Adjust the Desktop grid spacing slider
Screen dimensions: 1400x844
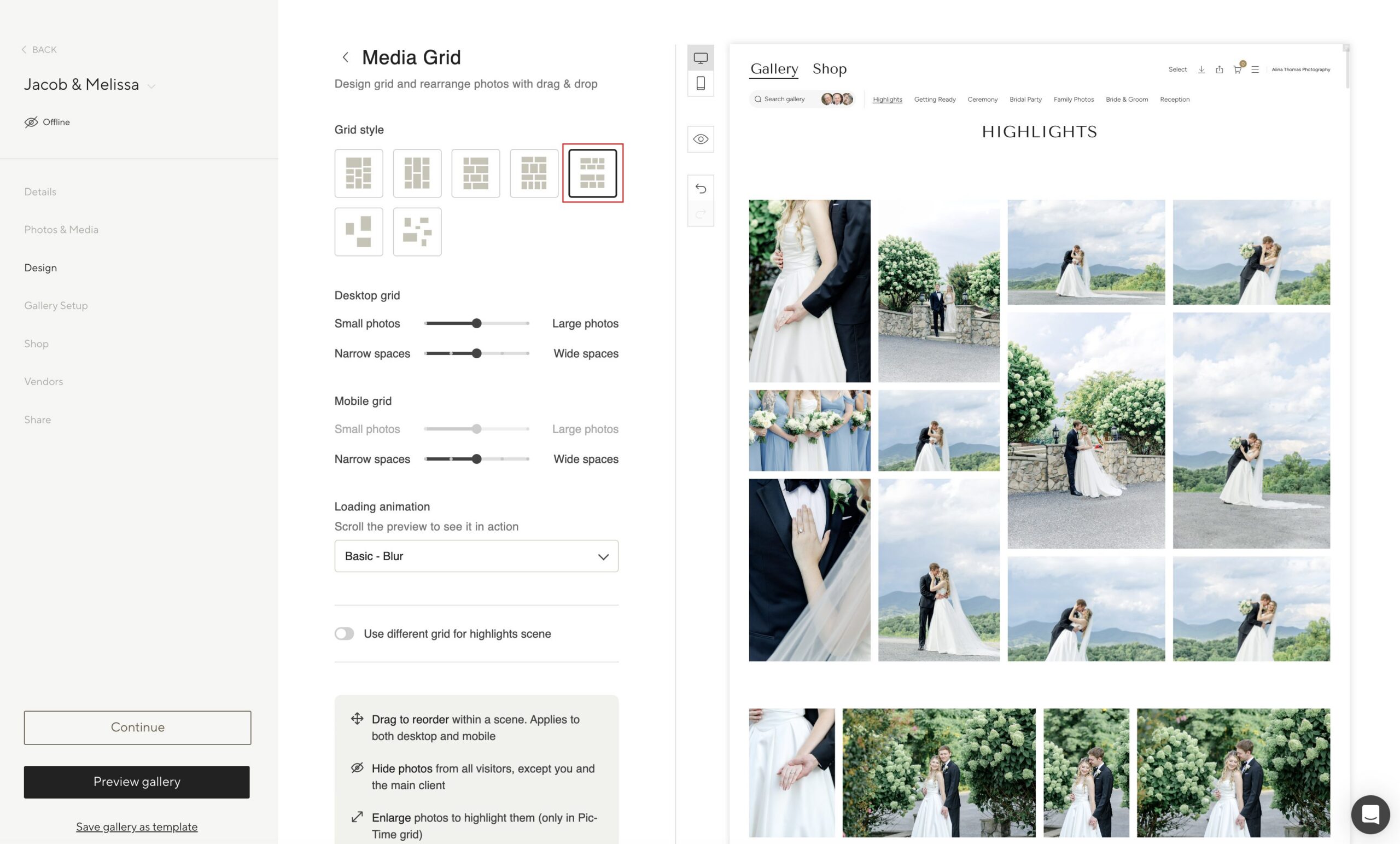(x=476, y=353)
